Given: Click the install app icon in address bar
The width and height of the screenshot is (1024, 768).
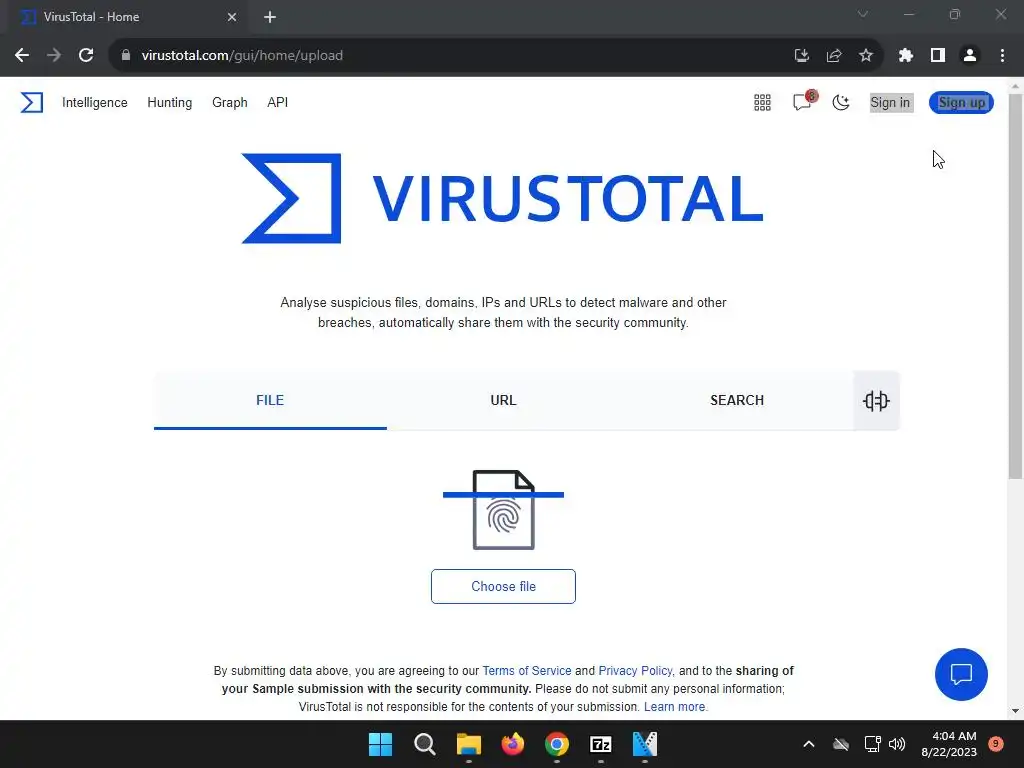Looking at the screenshot, I should [x=802, y=56].
